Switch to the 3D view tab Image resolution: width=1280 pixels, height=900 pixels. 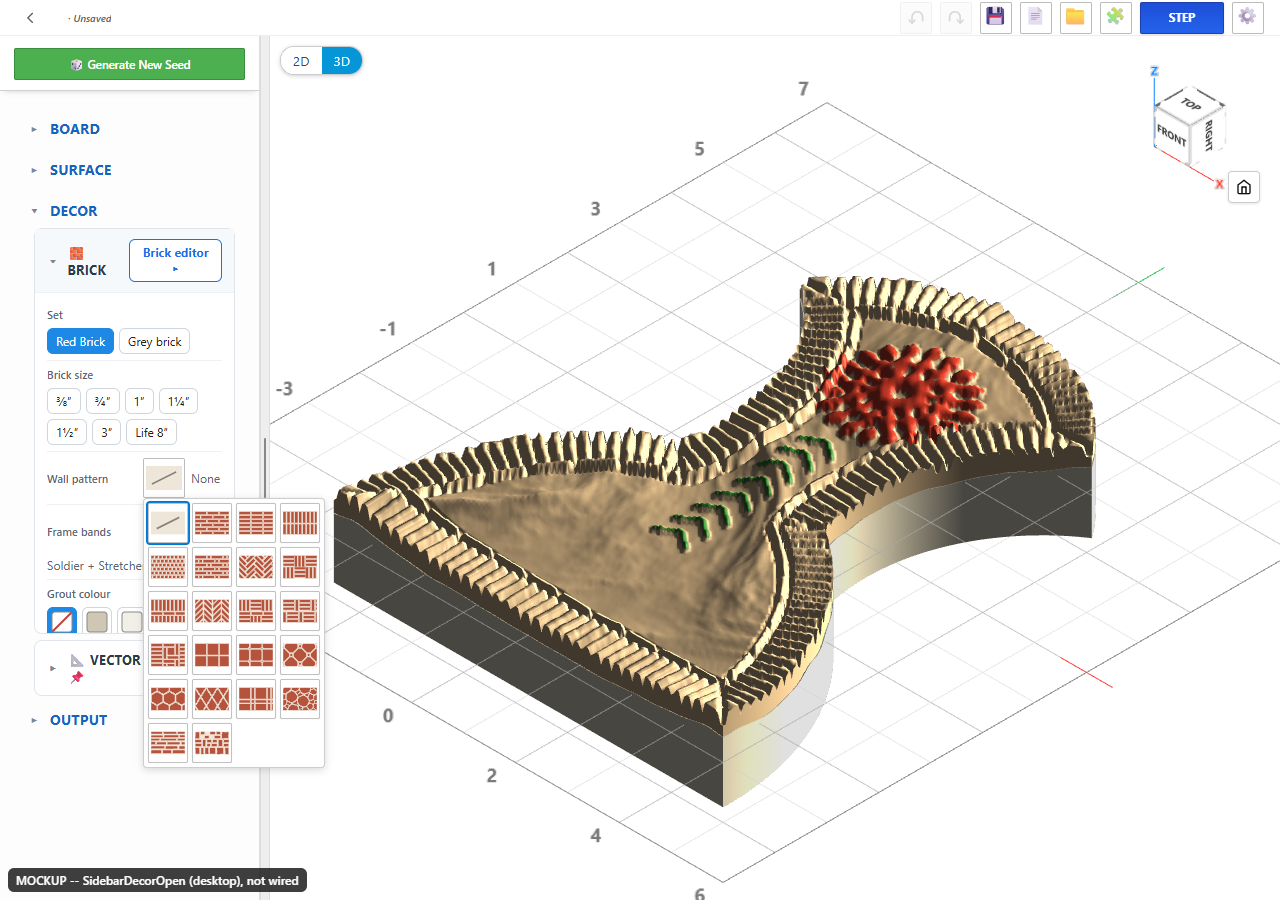342,61
